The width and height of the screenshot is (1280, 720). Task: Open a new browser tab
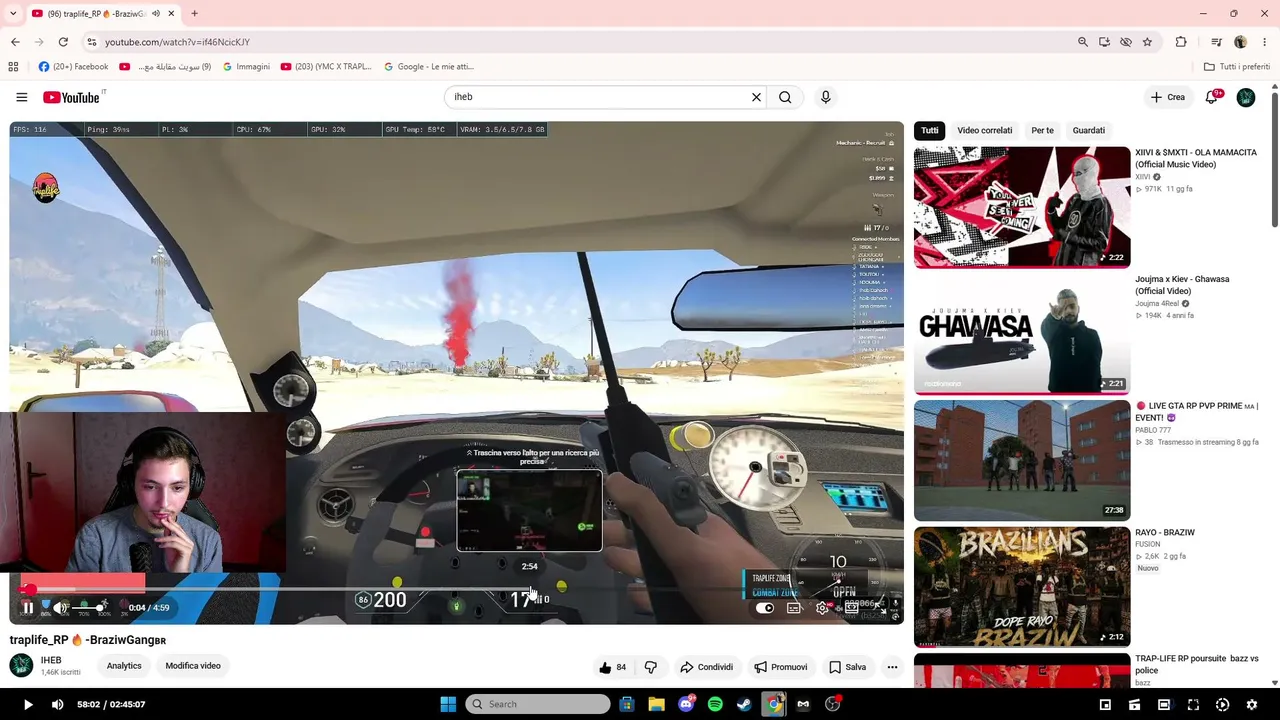[x=194, y=14]
